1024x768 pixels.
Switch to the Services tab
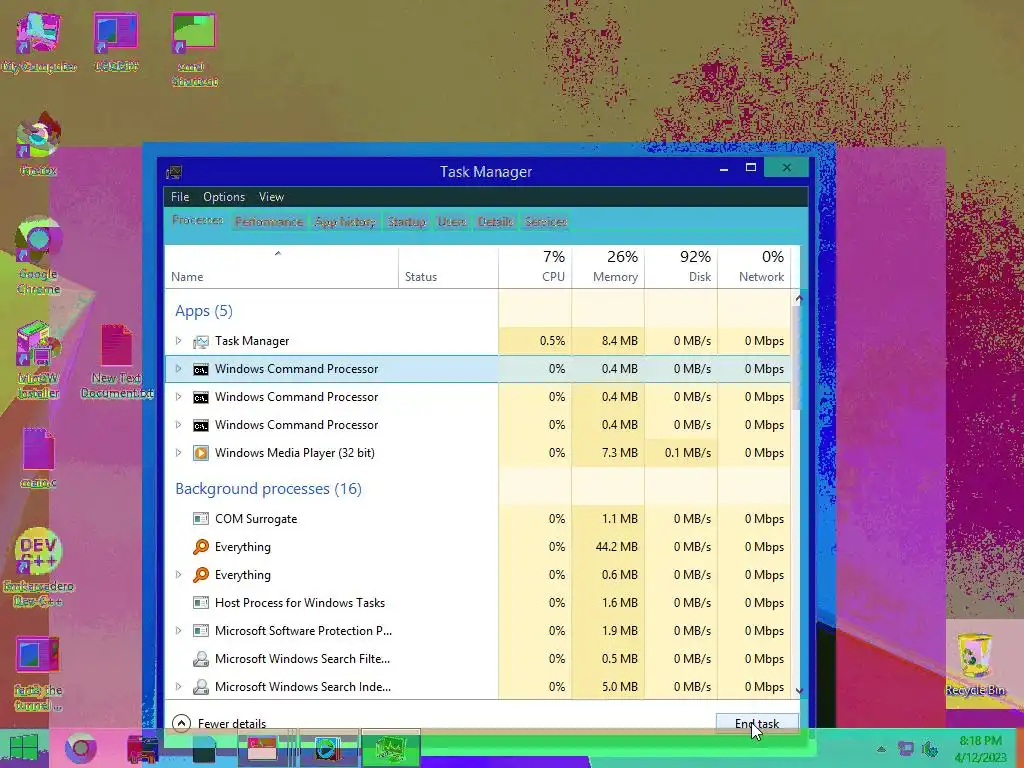click(x=546, y=222)
